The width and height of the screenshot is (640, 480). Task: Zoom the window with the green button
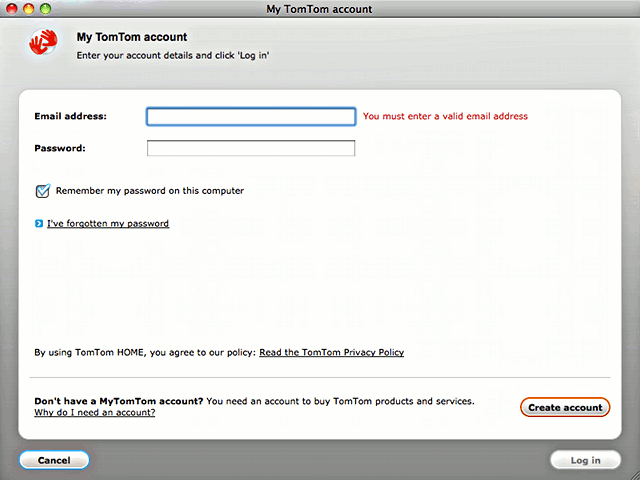coord(45,8)
